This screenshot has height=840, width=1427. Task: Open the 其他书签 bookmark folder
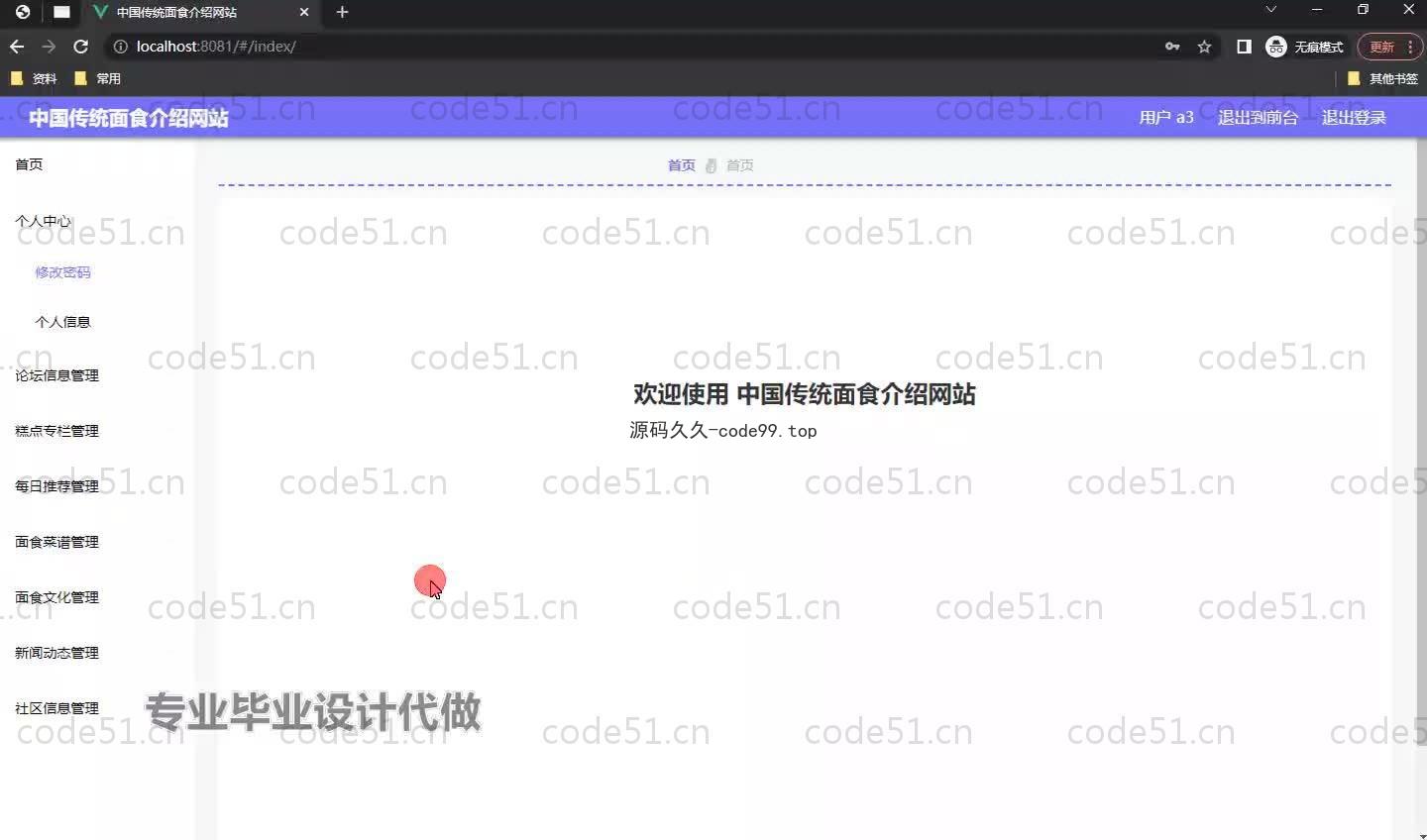tap(1382, 78)
